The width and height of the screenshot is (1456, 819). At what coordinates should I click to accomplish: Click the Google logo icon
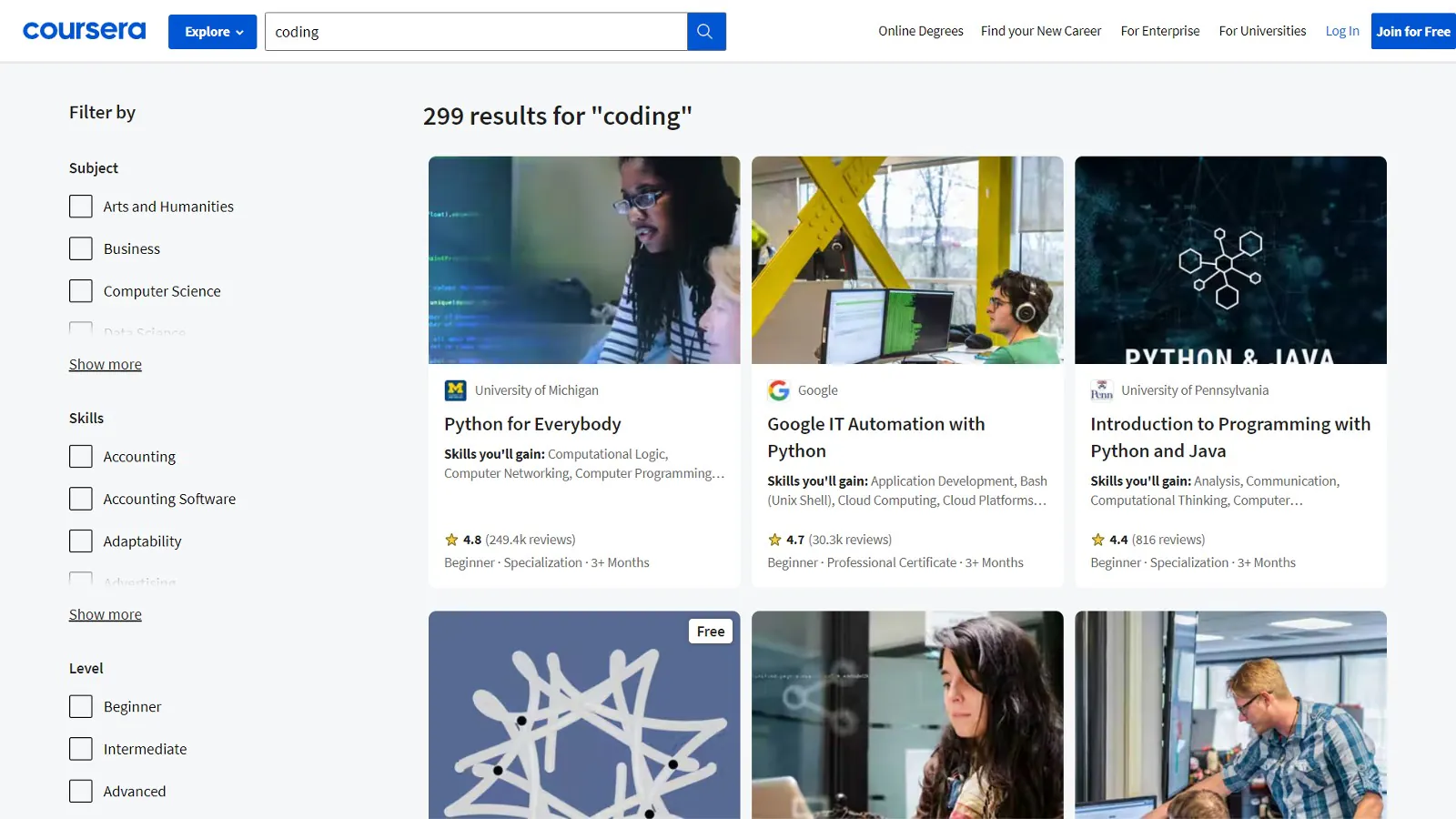[x=778, y=390]
